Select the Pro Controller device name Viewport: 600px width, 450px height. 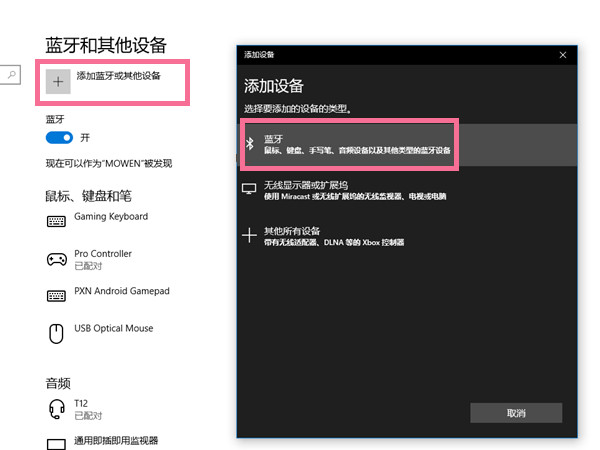[103, 254]
